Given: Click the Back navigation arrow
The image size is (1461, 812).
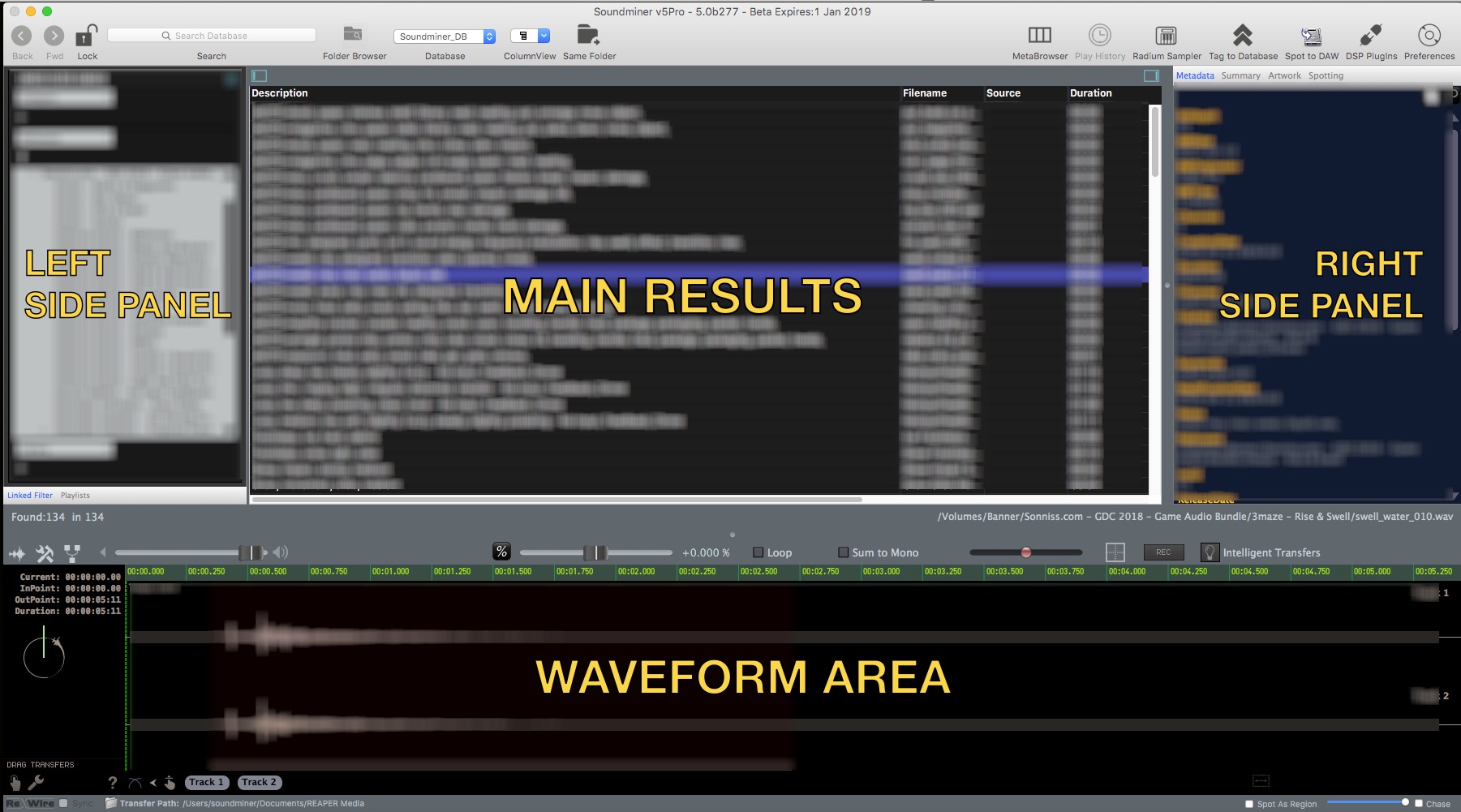Looking at the screenshot, I should pos(22,36).
